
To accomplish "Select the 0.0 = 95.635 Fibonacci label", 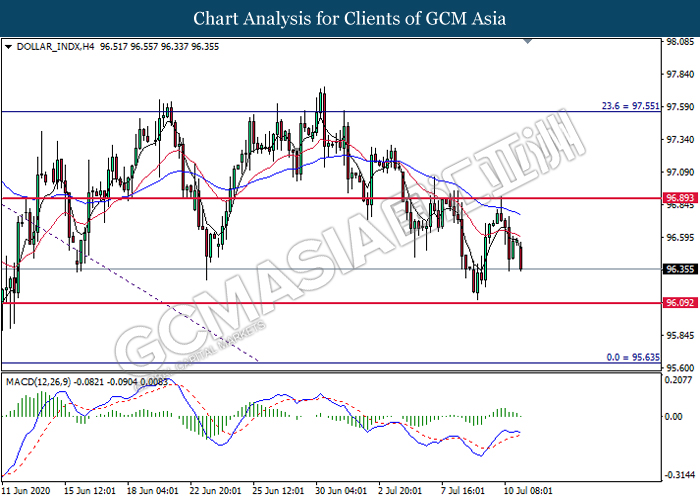I will pos(633,357).
